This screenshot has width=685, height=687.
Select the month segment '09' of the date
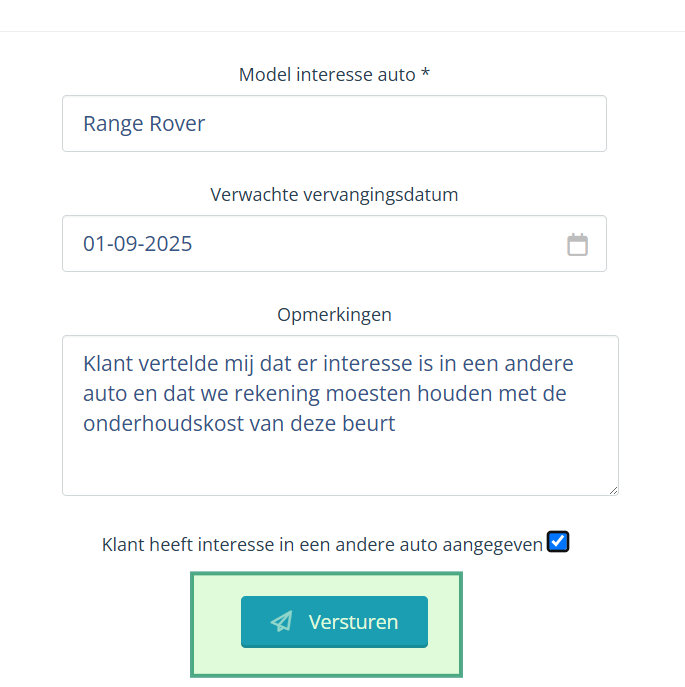point(125,244)
